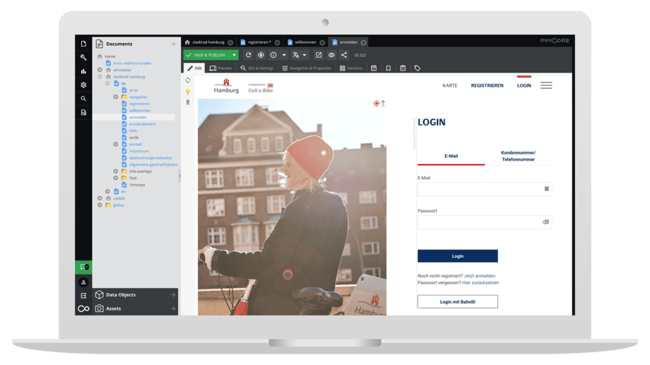Click the Jetzt anmelden link
The height and width of the screenshot is (365, 650).
click(x=480, y=276)
